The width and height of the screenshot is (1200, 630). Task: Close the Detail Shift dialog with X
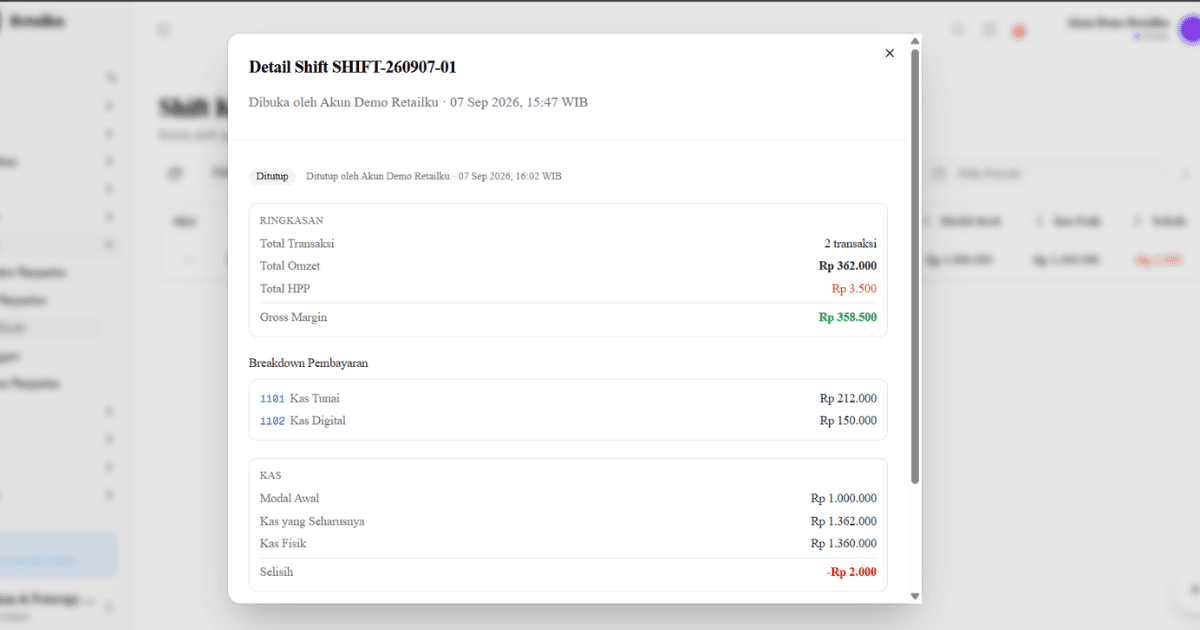coord(889,53)
